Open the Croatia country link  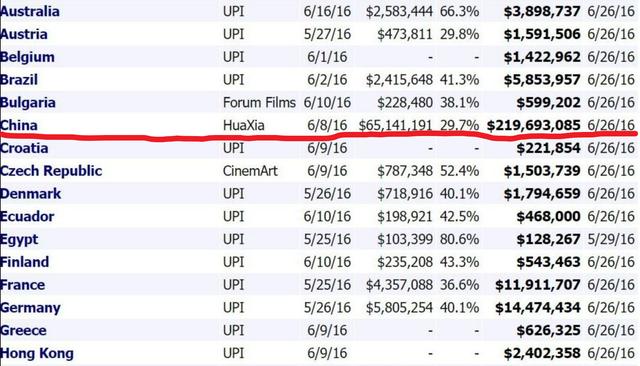click(x=24, y=148)
